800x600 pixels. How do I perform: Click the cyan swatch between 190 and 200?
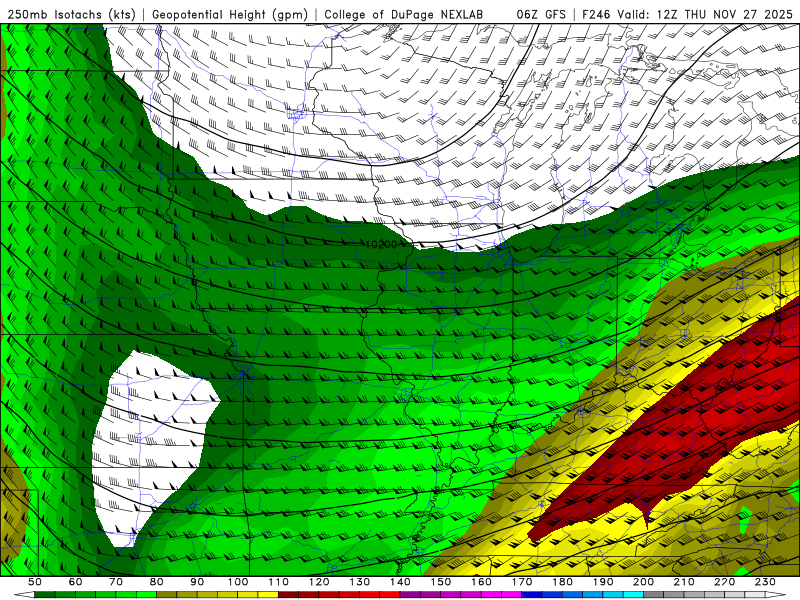click(x=633, y=594)
